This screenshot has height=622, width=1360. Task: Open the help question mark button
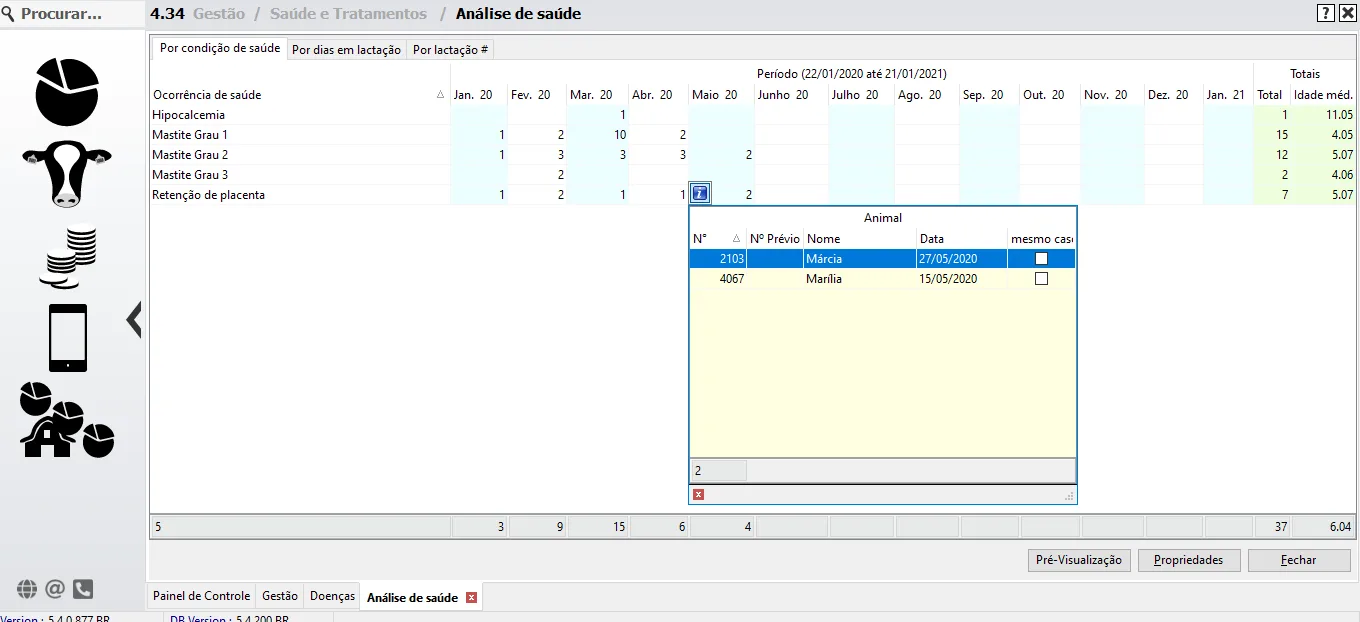(1325, 13)
